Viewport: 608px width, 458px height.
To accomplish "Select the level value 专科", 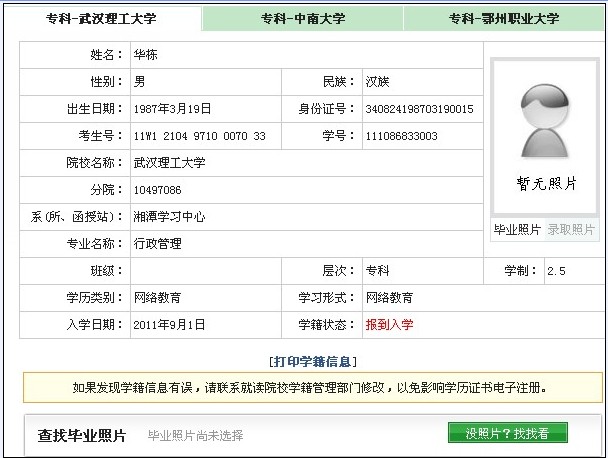I will (x=377, y=271).
